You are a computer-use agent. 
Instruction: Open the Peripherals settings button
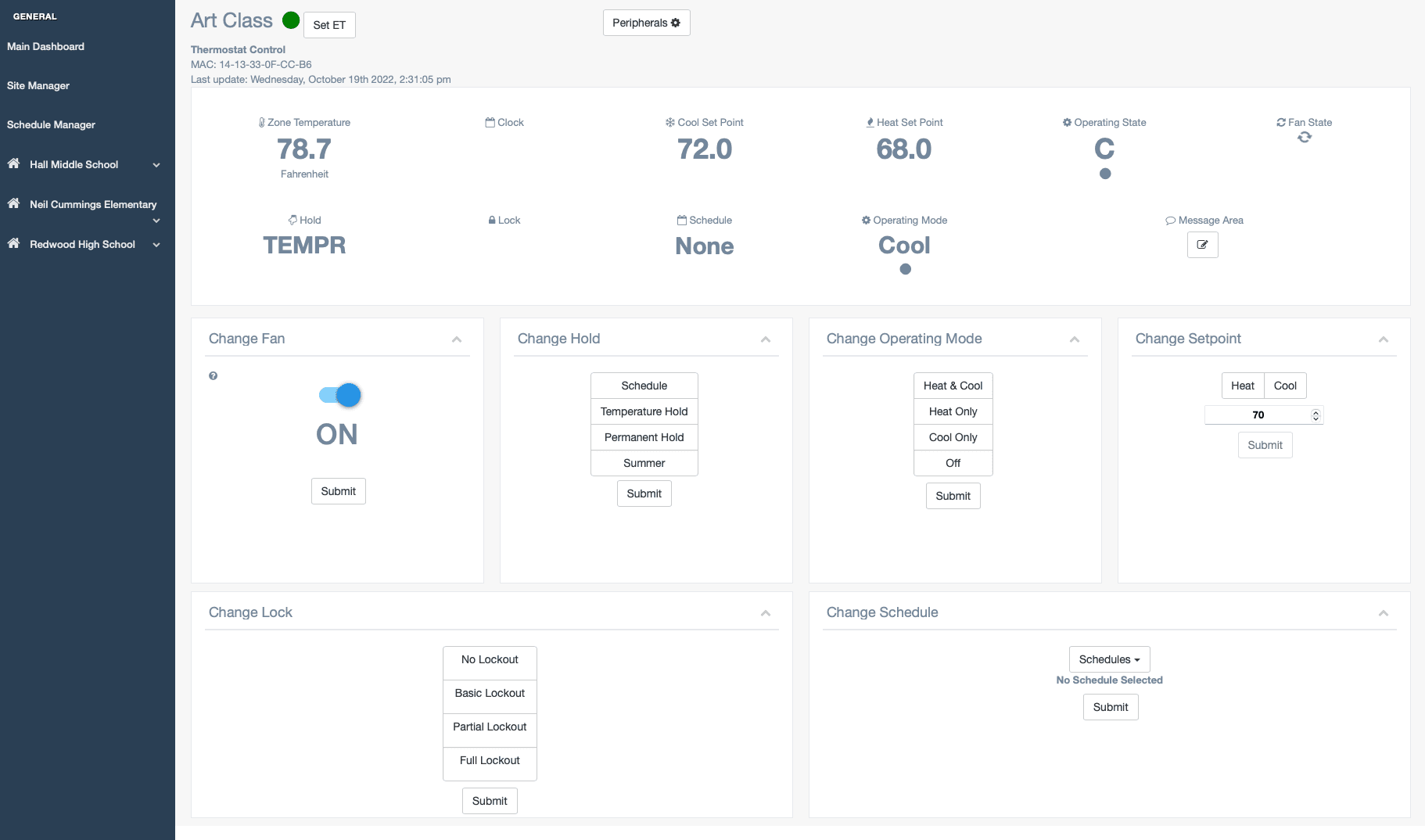point(646,23)
